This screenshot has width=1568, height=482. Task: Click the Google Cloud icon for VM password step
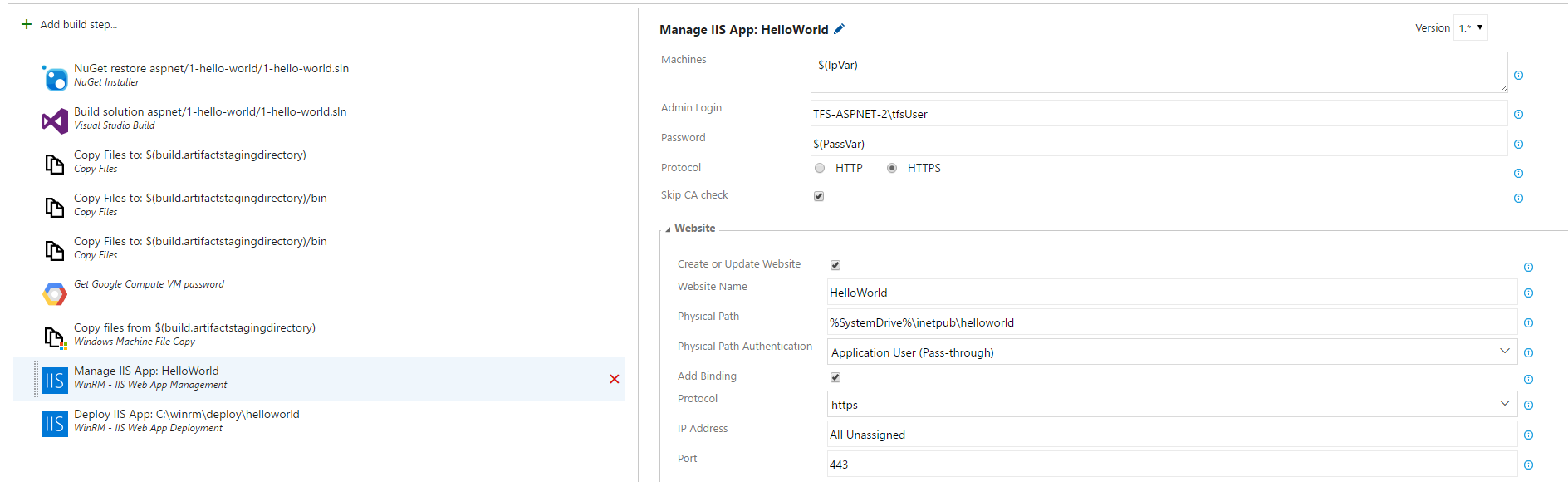tap(55, 294)
